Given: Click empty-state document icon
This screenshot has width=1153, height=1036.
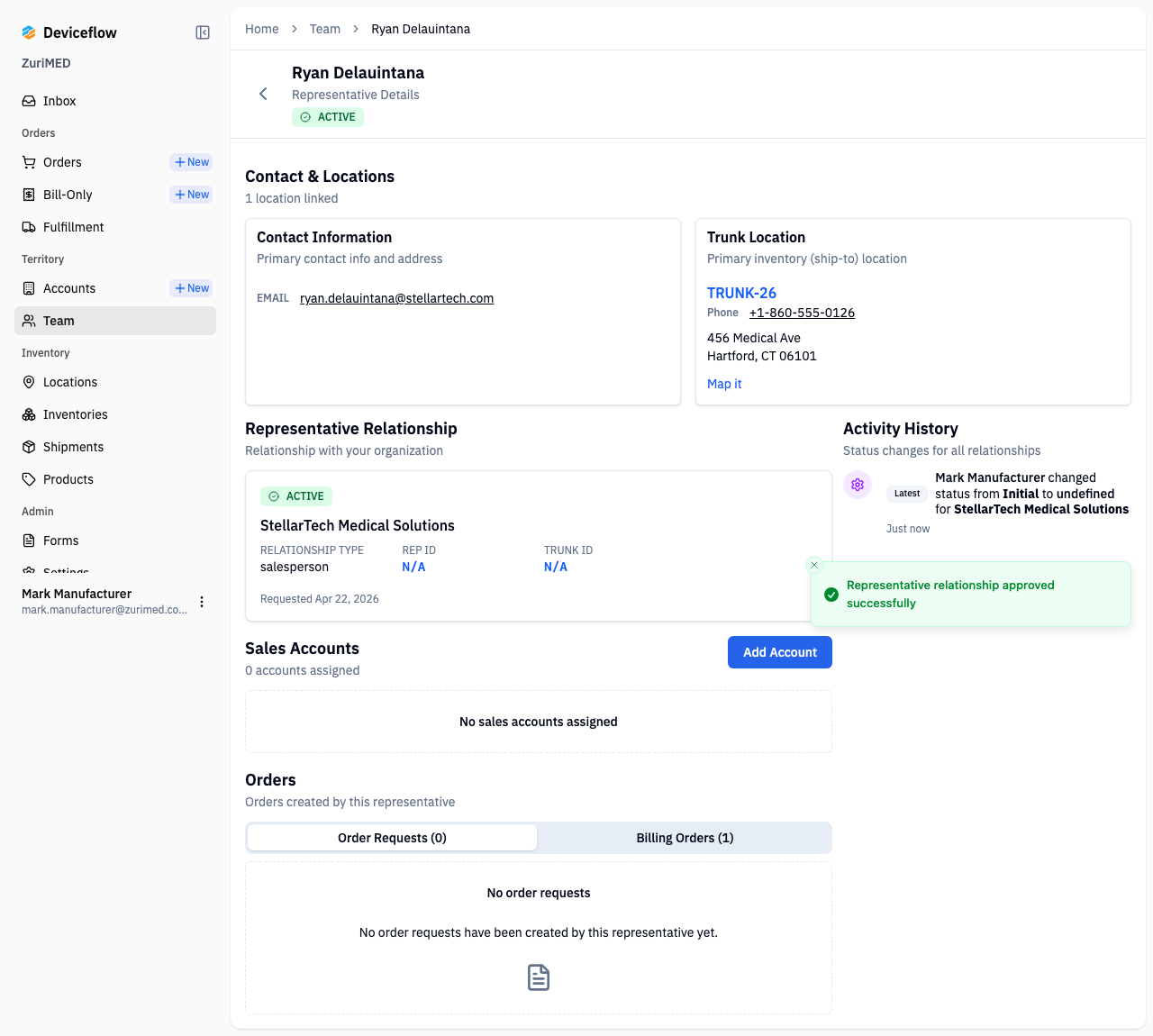Looking at the screenshot, I should [539, 977].
